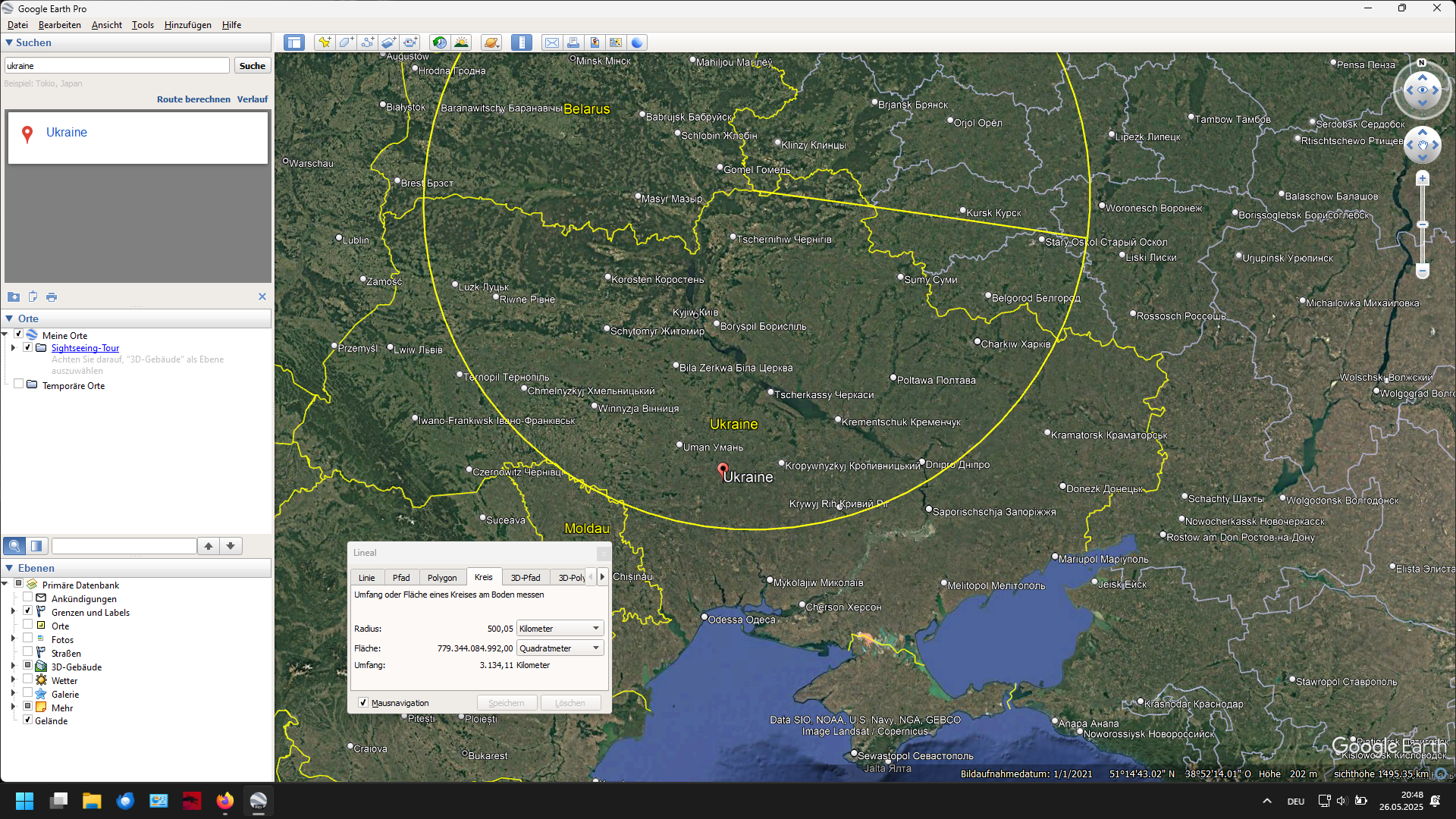Click the Add Placemark pushpin icon
1456x819 pixels.
[x=325, y=42]
